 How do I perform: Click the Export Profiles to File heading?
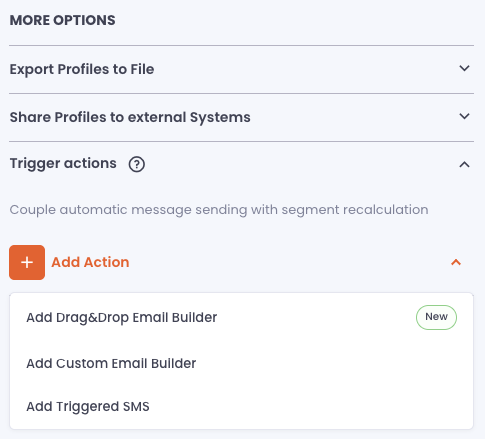tap(82, 69)
